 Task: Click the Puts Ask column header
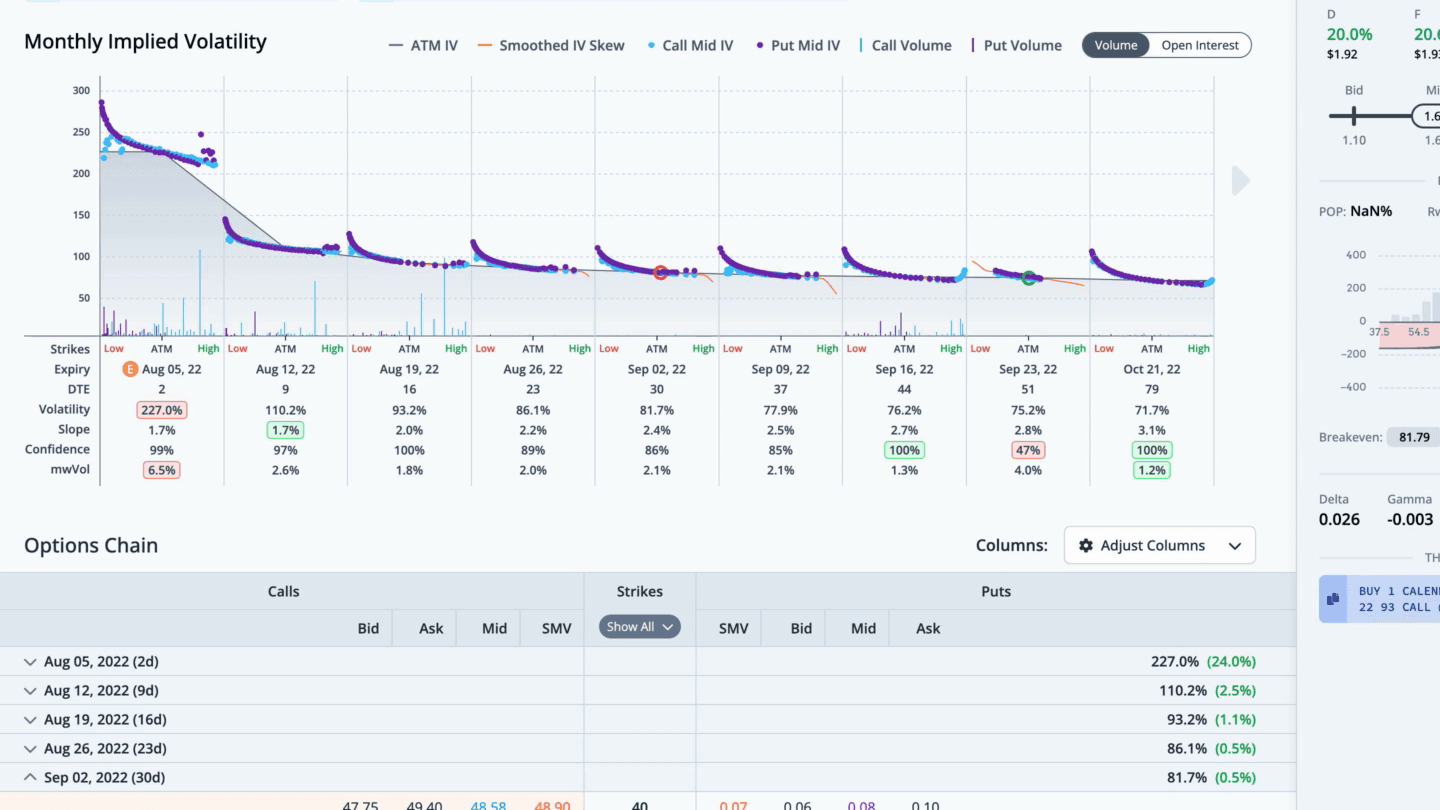(x=928, y=628)
